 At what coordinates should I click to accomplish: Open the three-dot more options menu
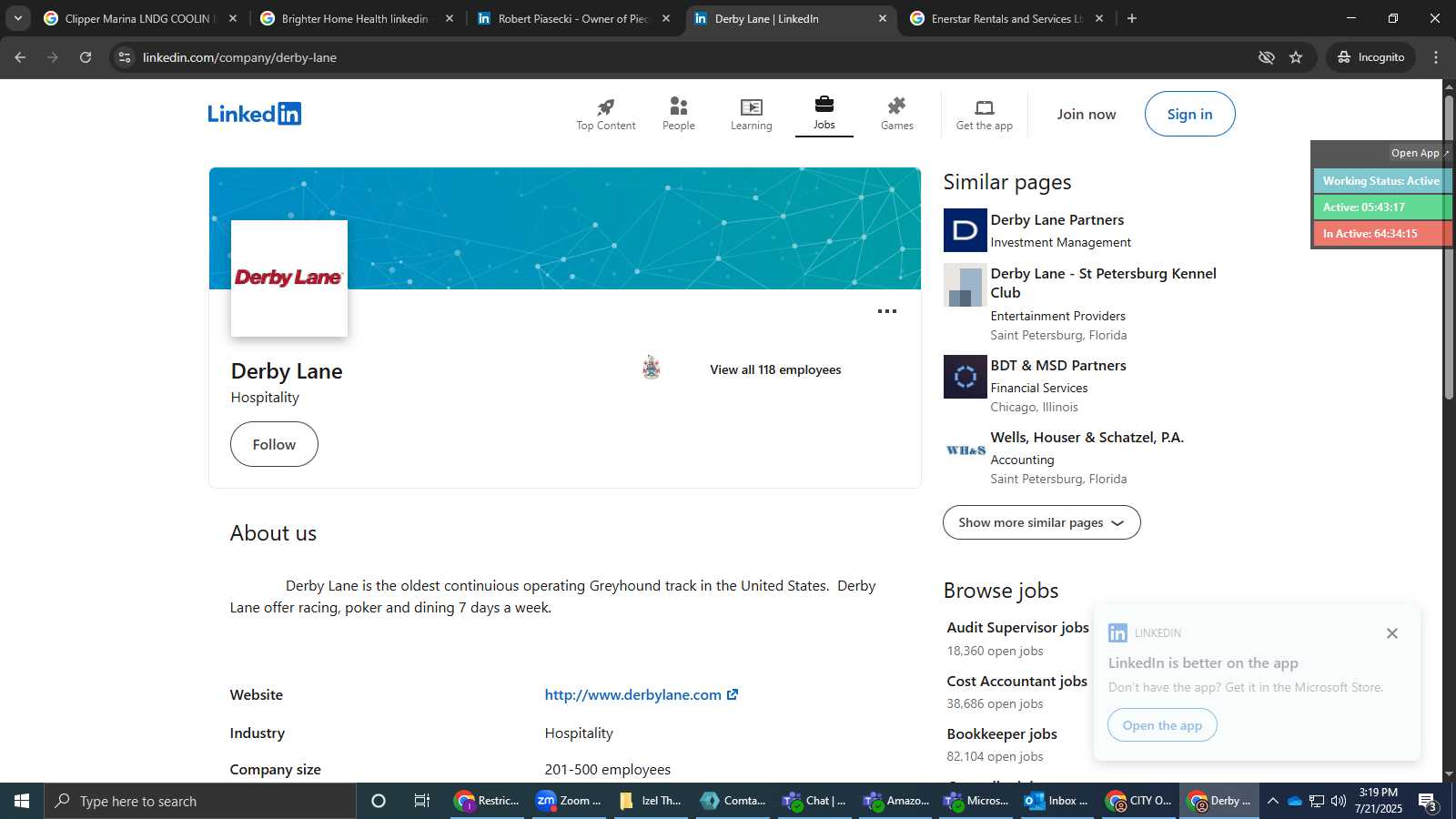886,311
